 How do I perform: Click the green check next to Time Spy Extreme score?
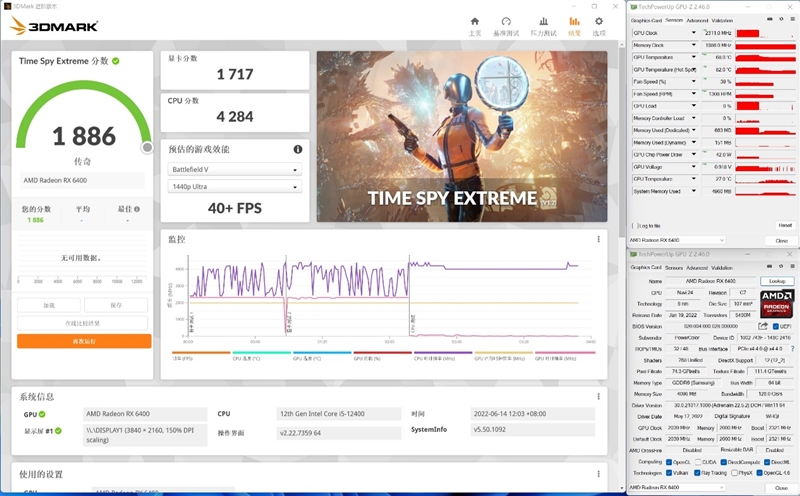(116, 61)
